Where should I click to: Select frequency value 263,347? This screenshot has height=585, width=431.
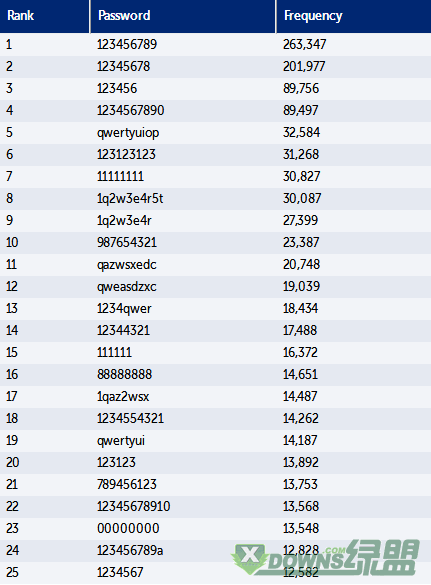(304, 44)
